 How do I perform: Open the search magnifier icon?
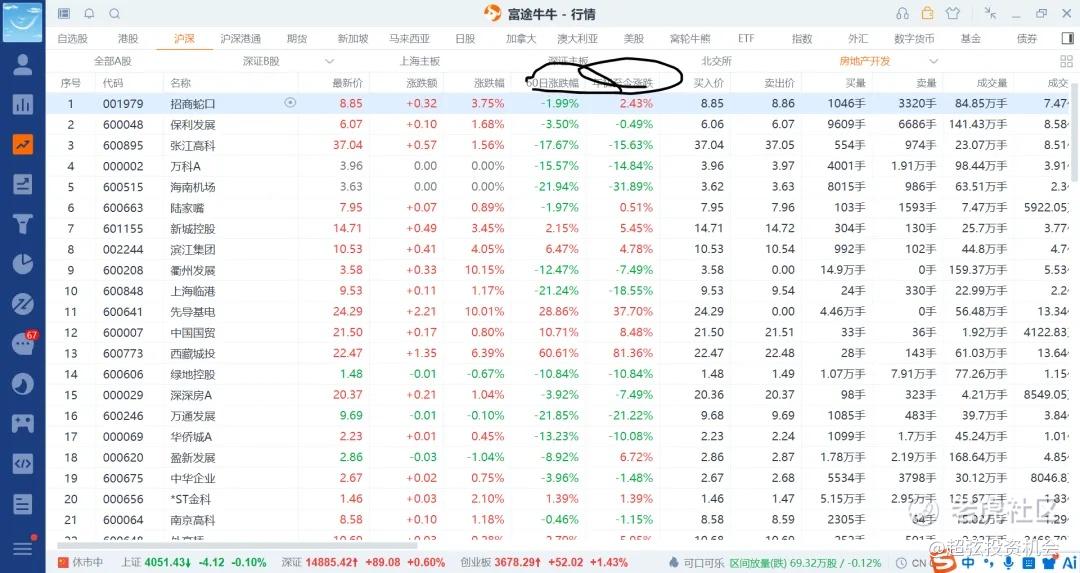click(x=115, y=13)
